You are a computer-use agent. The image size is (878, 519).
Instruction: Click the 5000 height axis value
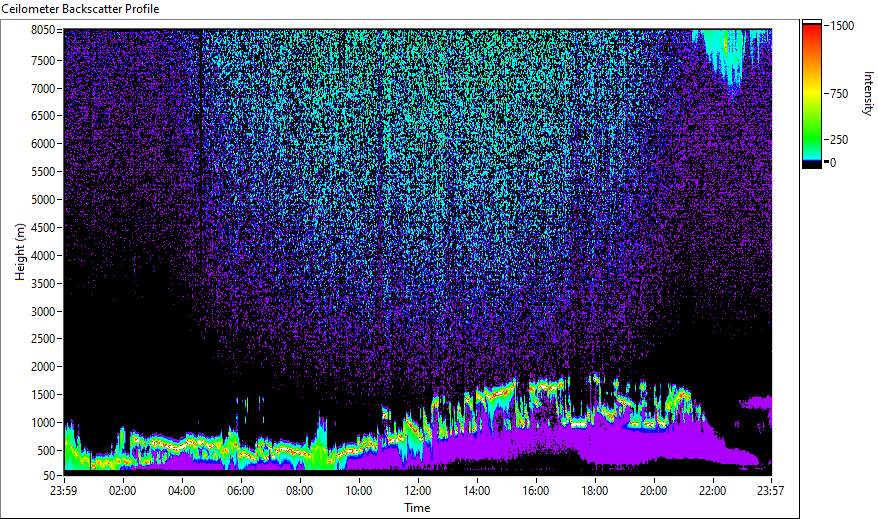point(43,200)
